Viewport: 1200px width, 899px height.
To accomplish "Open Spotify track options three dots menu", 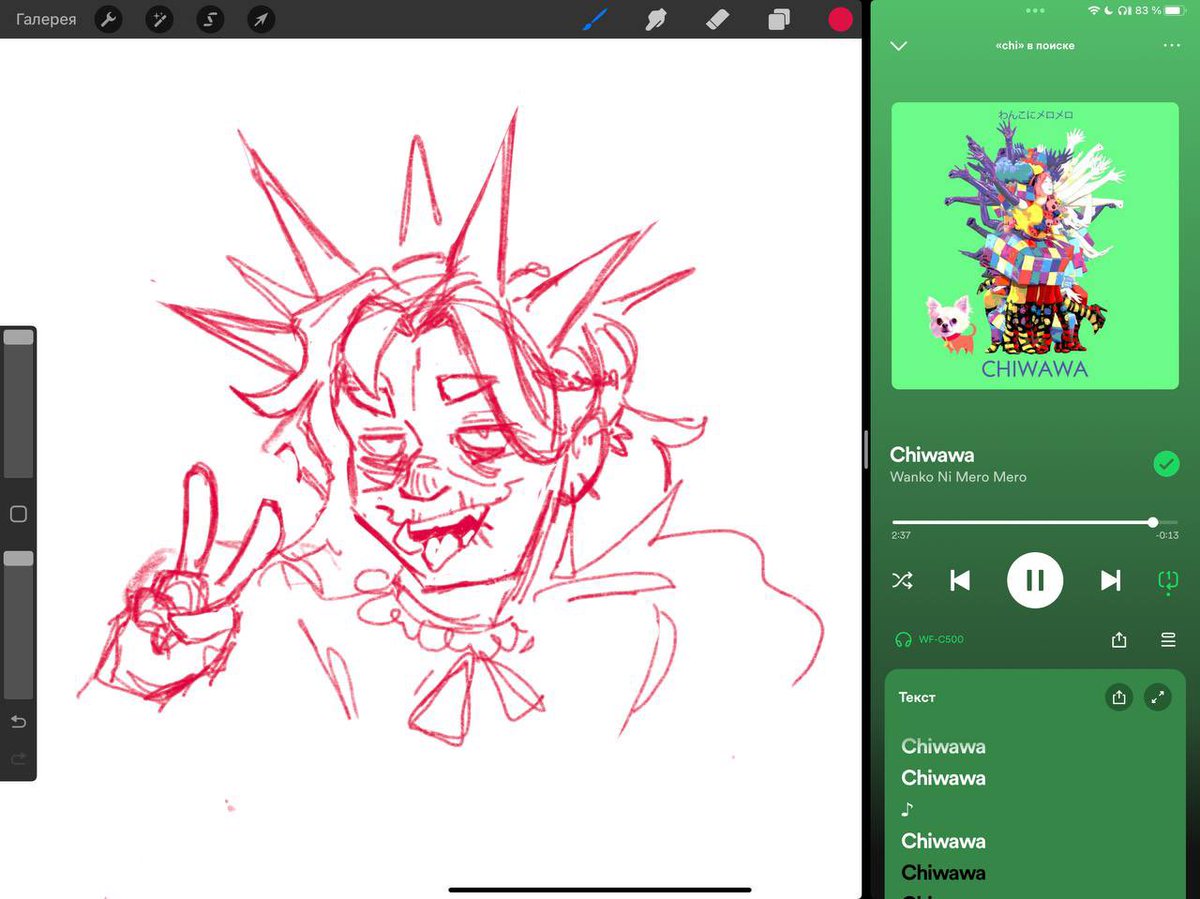I will click(1172, 45).
